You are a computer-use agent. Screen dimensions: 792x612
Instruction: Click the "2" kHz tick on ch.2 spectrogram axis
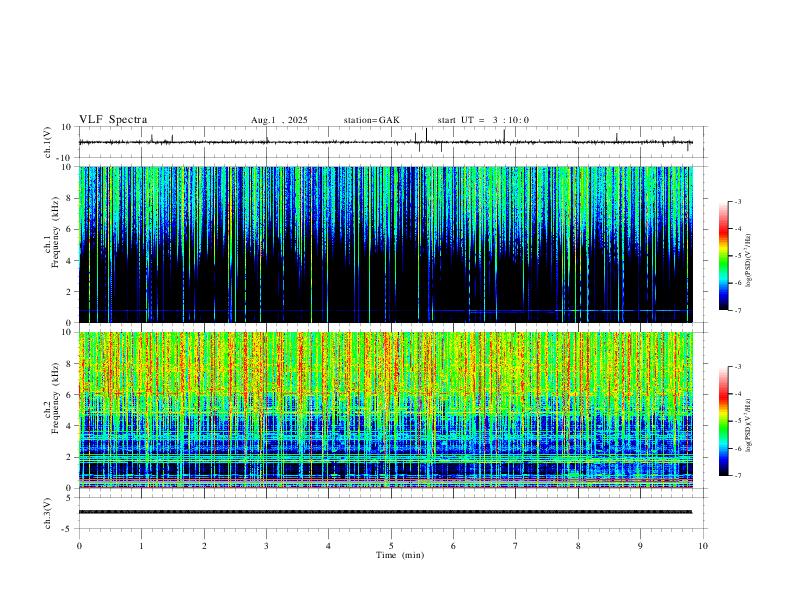pos(70,457)
